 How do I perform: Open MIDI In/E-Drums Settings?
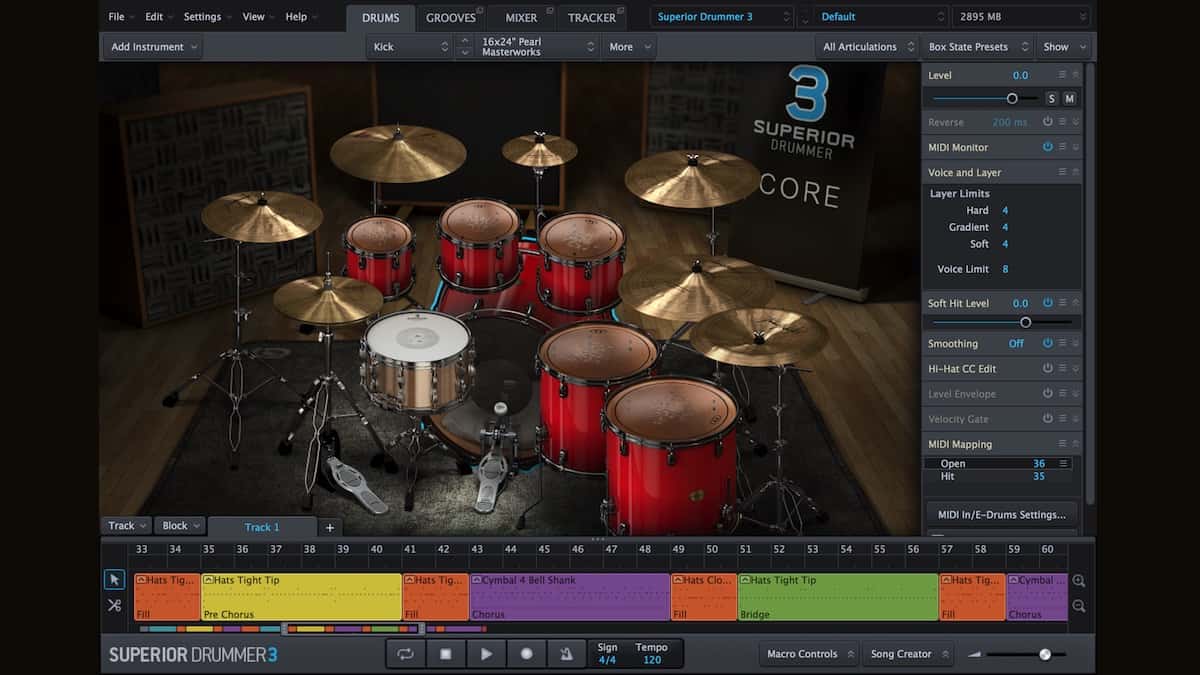(x=1000, y=514)
